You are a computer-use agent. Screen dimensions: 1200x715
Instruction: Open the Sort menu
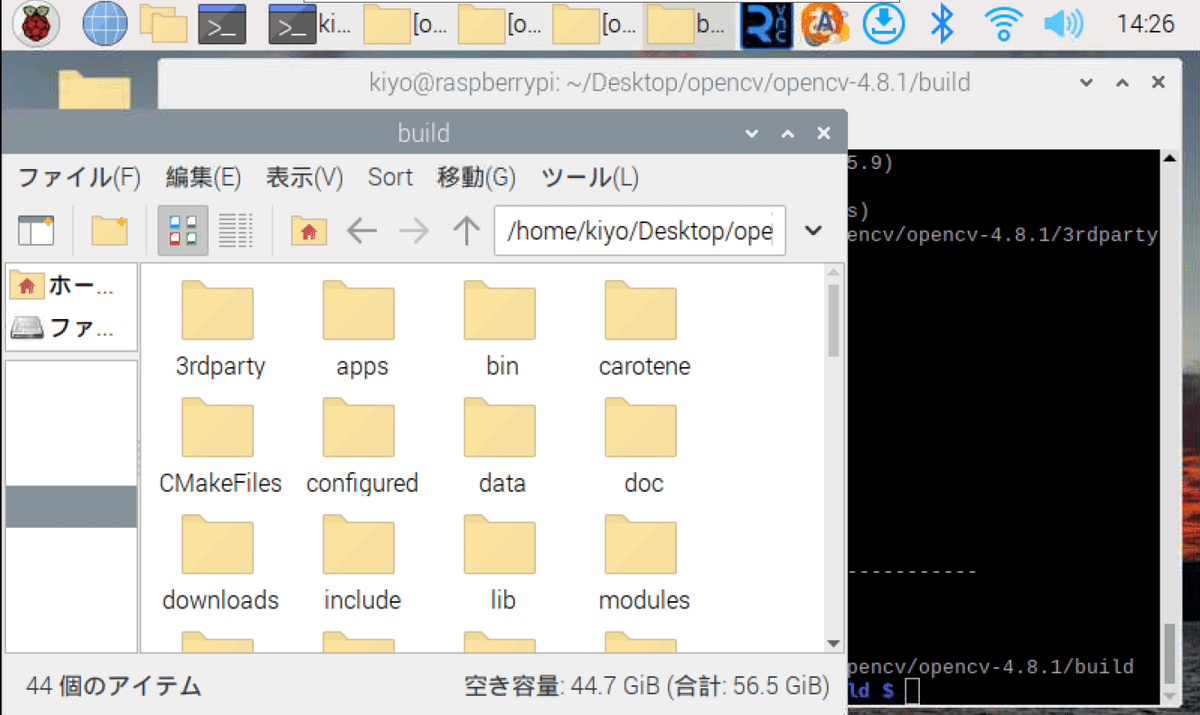tap(390, 178)
